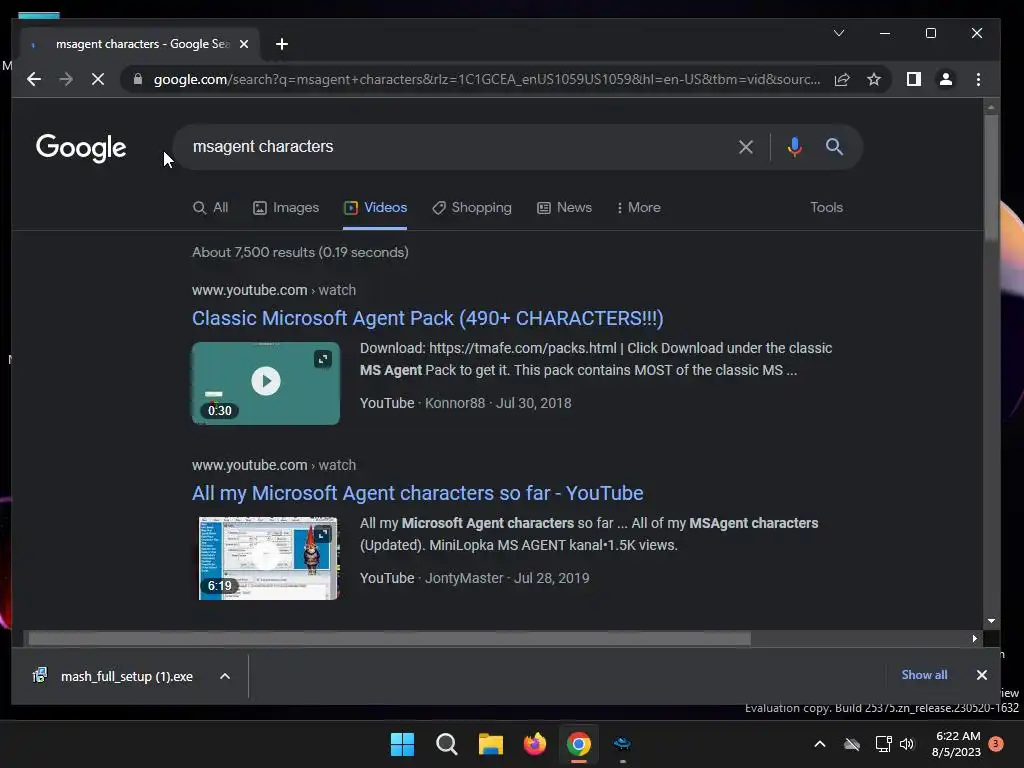Select the Videos tab
The height and width of the screenshot is (768, 1024).
(376, 208)
